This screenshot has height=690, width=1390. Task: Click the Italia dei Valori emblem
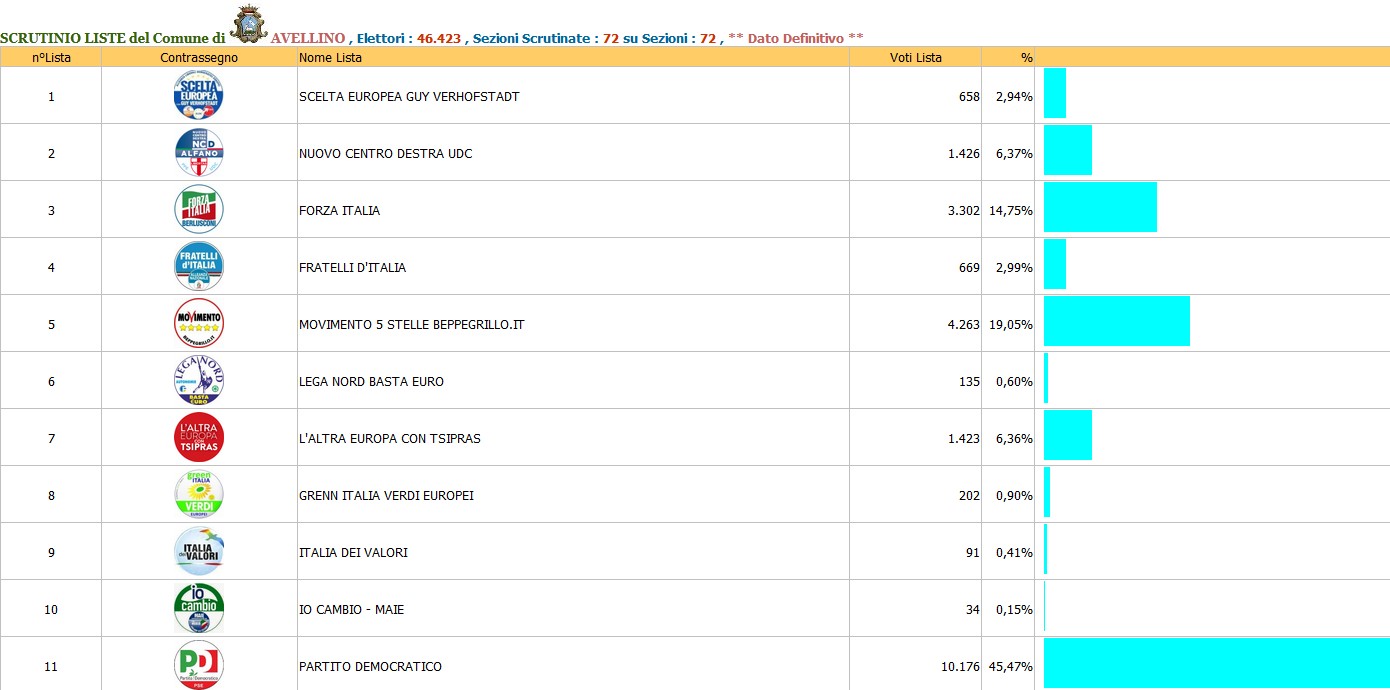tap(199, 551)
